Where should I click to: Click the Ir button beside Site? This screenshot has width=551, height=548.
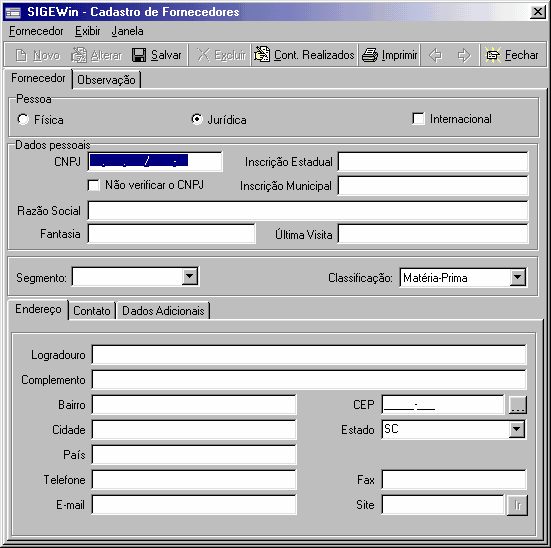(x=517, y=505)
